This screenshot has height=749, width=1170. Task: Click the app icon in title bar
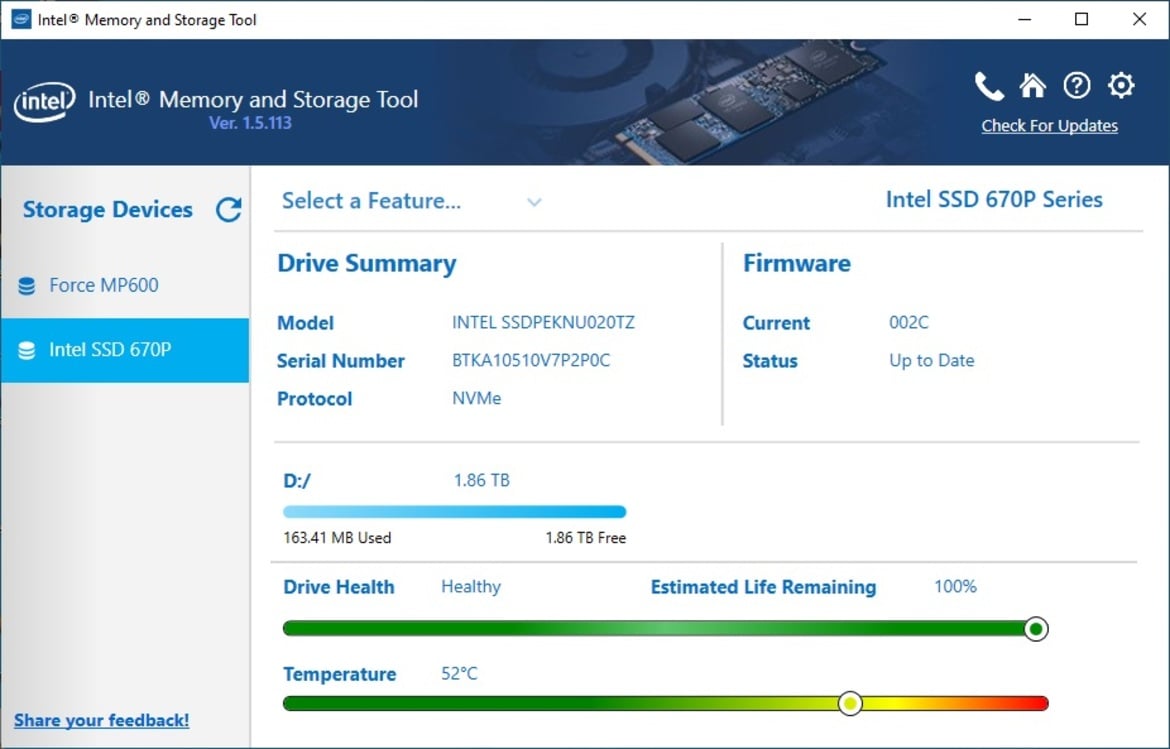[x=21, y=19]
